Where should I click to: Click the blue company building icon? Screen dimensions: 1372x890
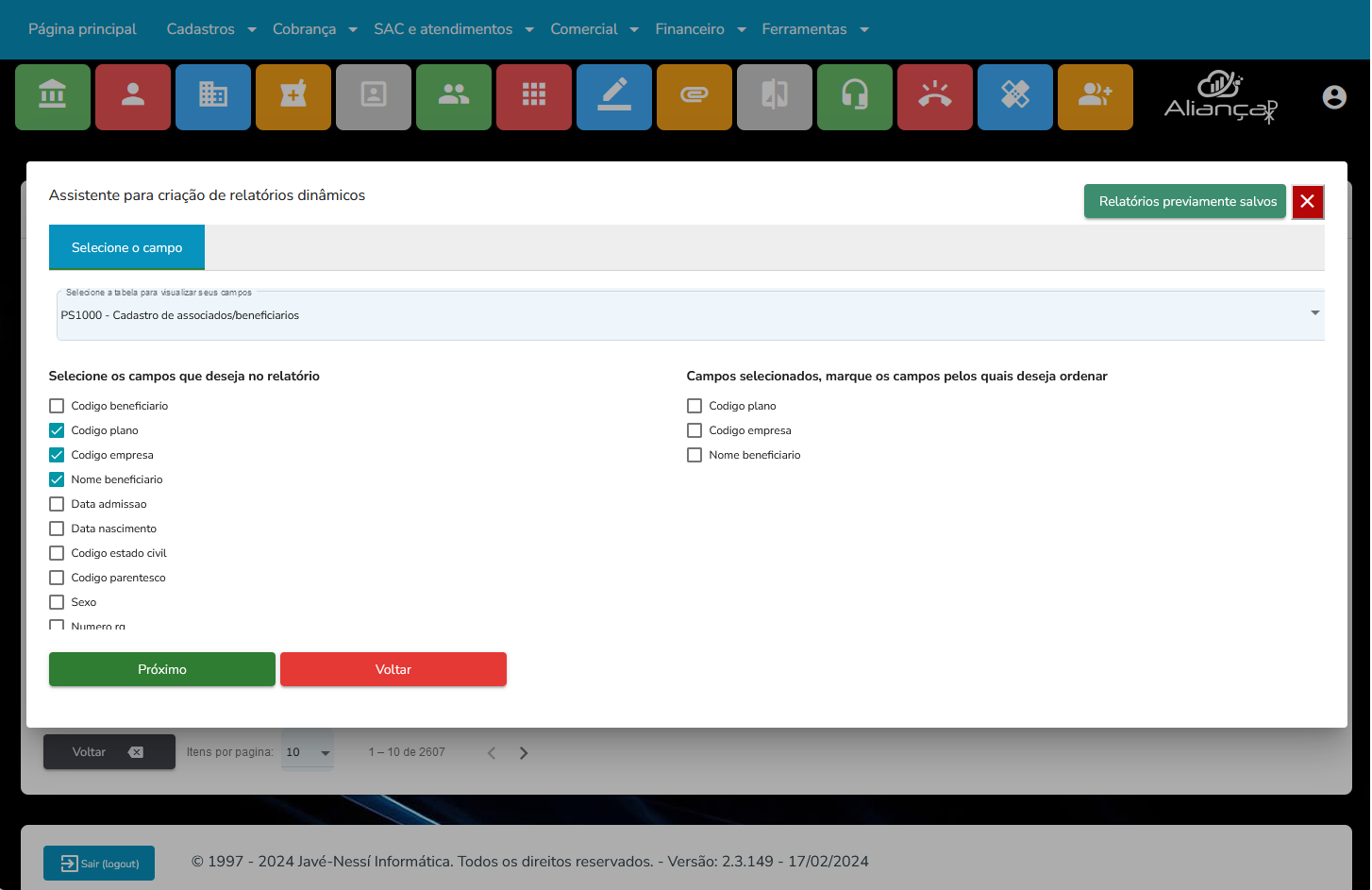click(x=213, y=96)
